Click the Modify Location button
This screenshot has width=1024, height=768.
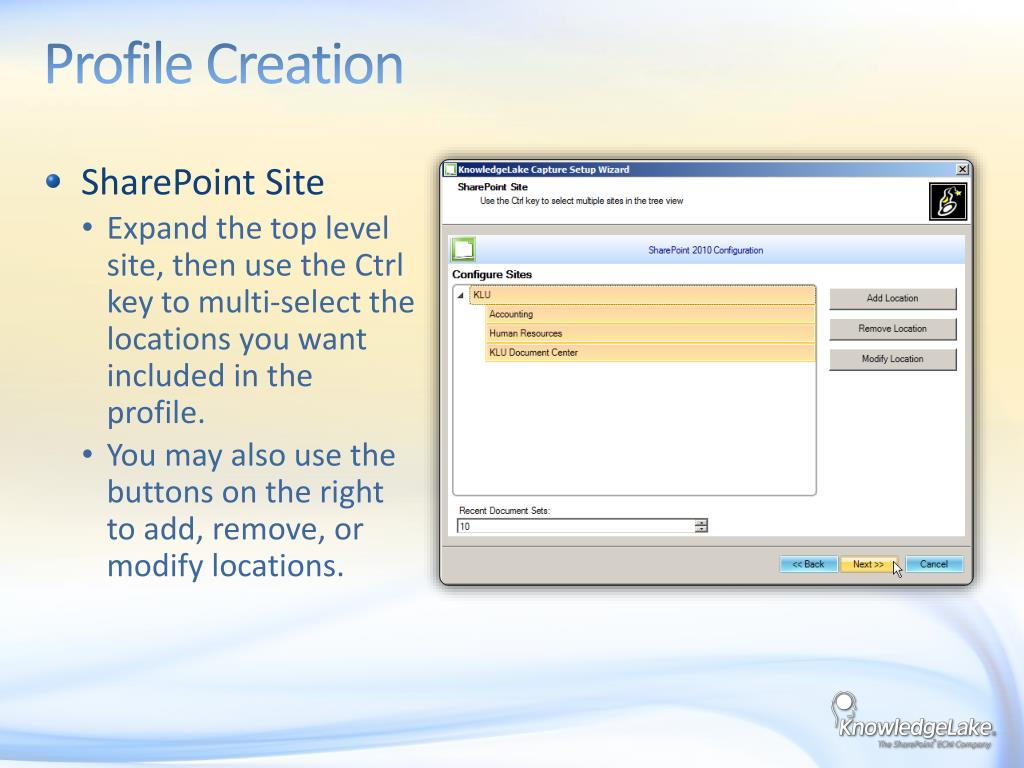[893, 359]
